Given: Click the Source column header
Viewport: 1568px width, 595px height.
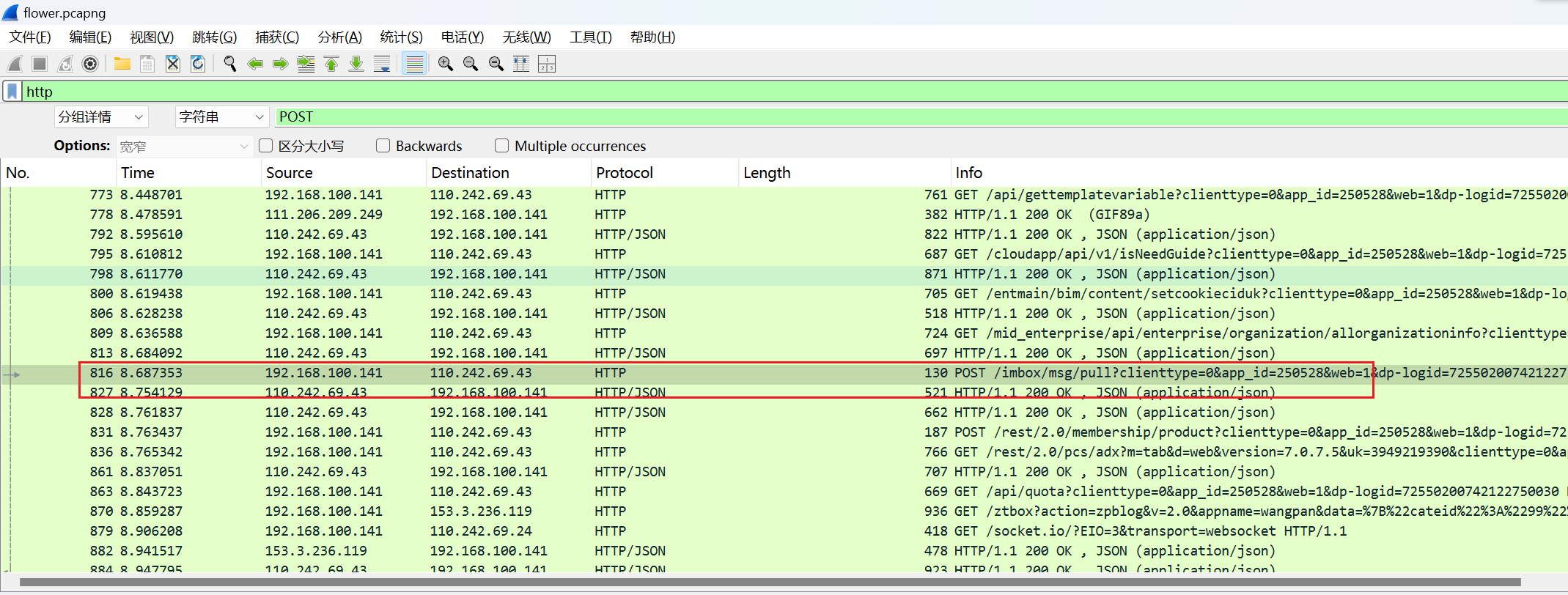Looking at the screenshot, I should (x=290, y=173).
